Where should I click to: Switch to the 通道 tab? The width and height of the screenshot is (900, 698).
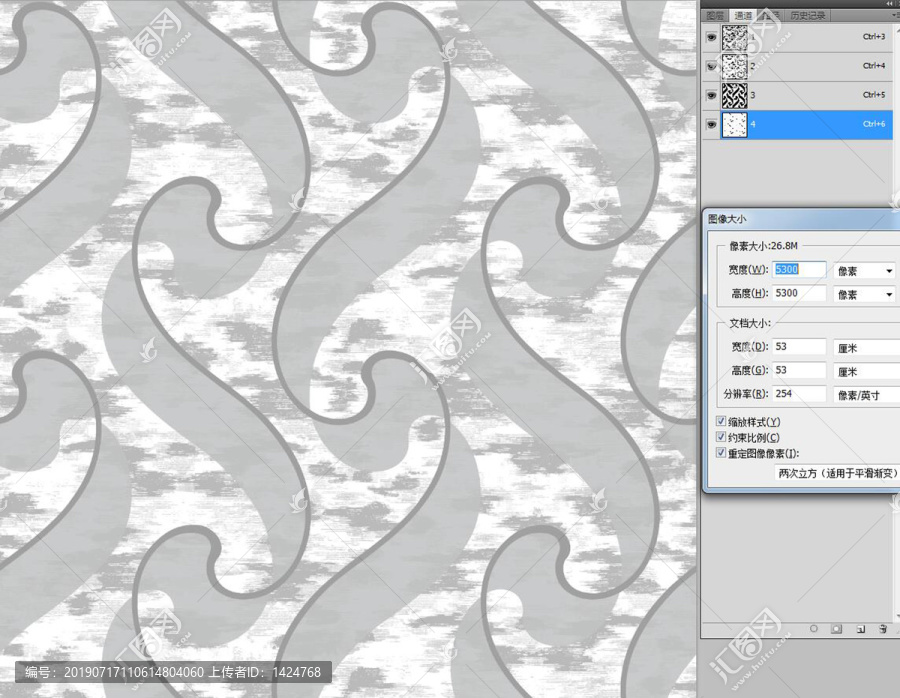743,15
